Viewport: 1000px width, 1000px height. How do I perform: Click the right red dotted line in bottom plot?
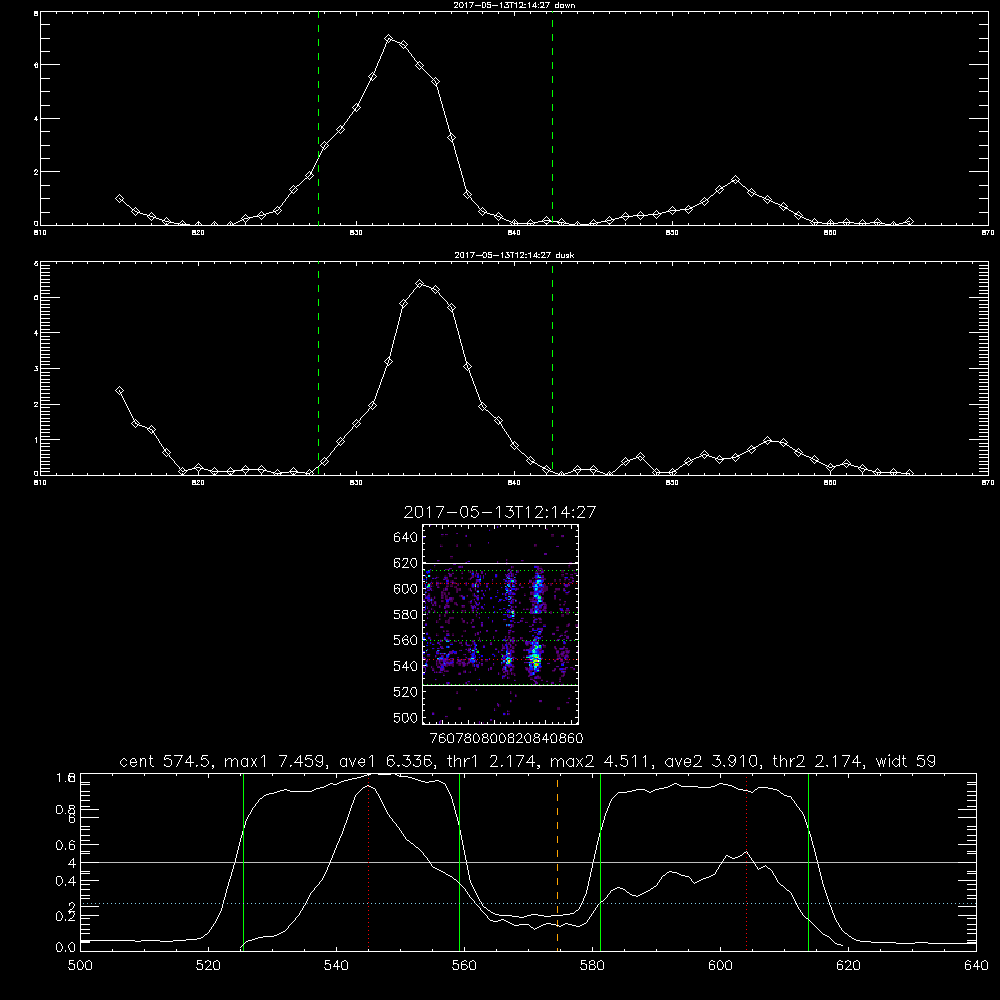coord(746,862)
